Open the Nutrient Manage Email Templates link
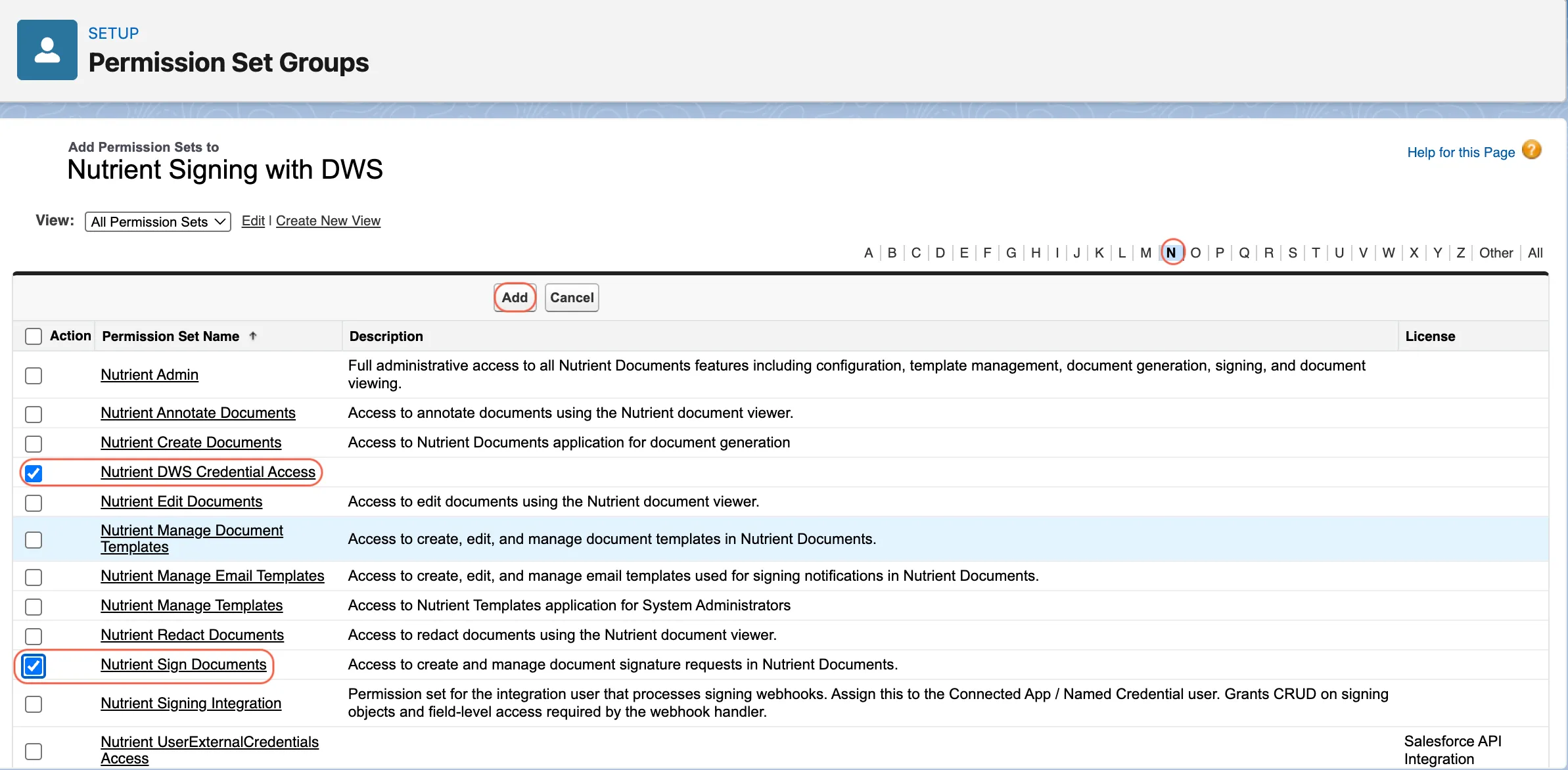This screenshot has height=770, width=1568. point(212,576)
